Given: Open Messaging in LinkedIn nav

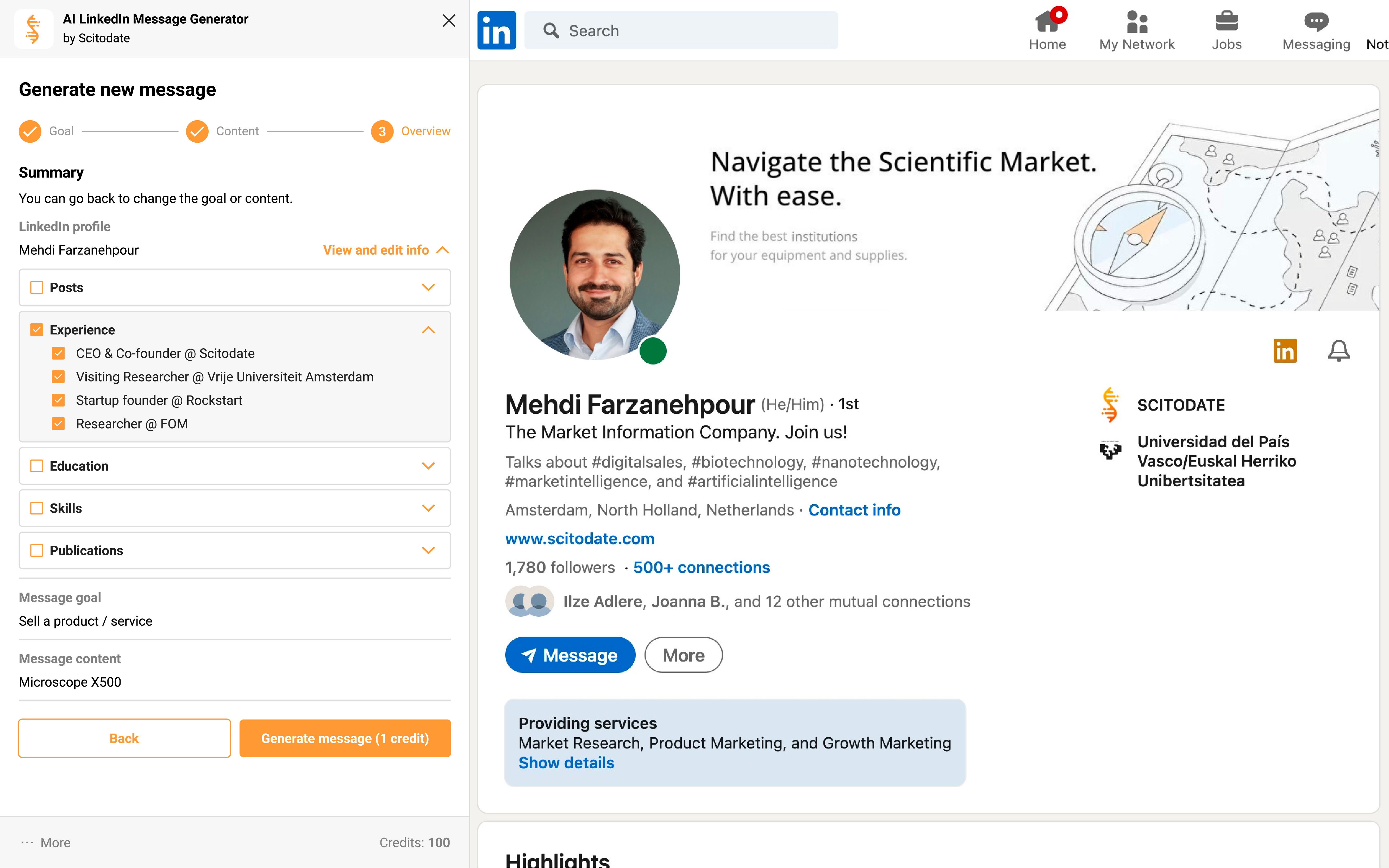Looking at the screenshot, I should 1316,44.
